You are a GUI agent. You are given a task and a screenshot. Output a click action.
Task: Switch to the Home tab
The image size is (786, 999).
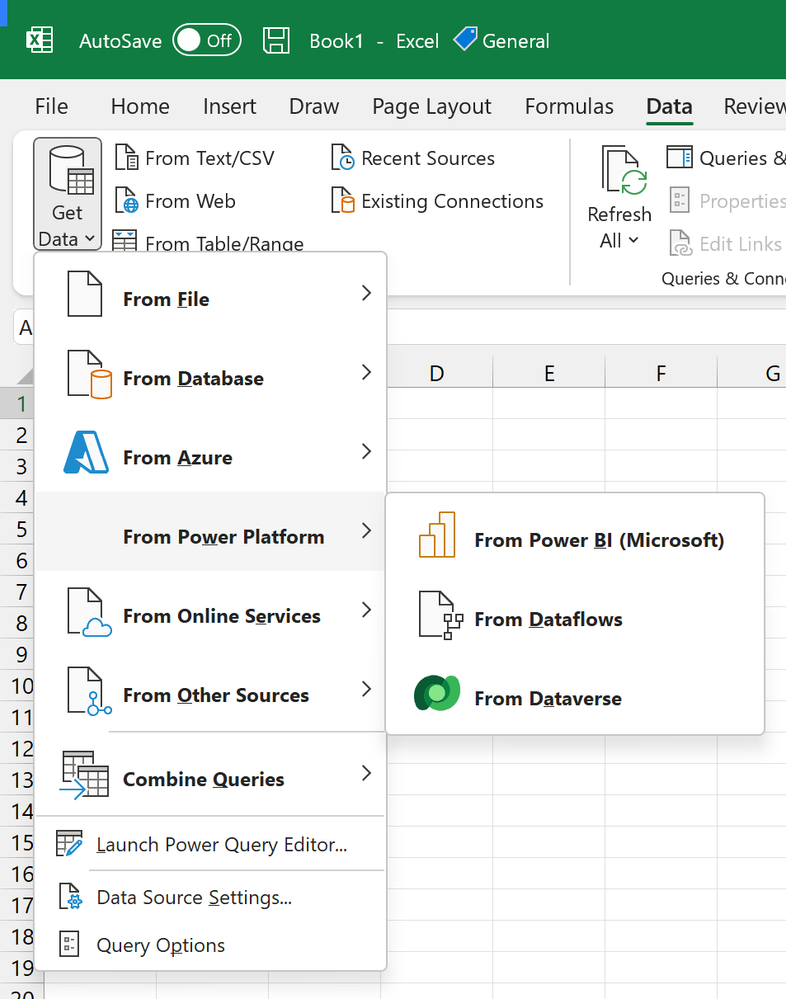click(140, 106)
